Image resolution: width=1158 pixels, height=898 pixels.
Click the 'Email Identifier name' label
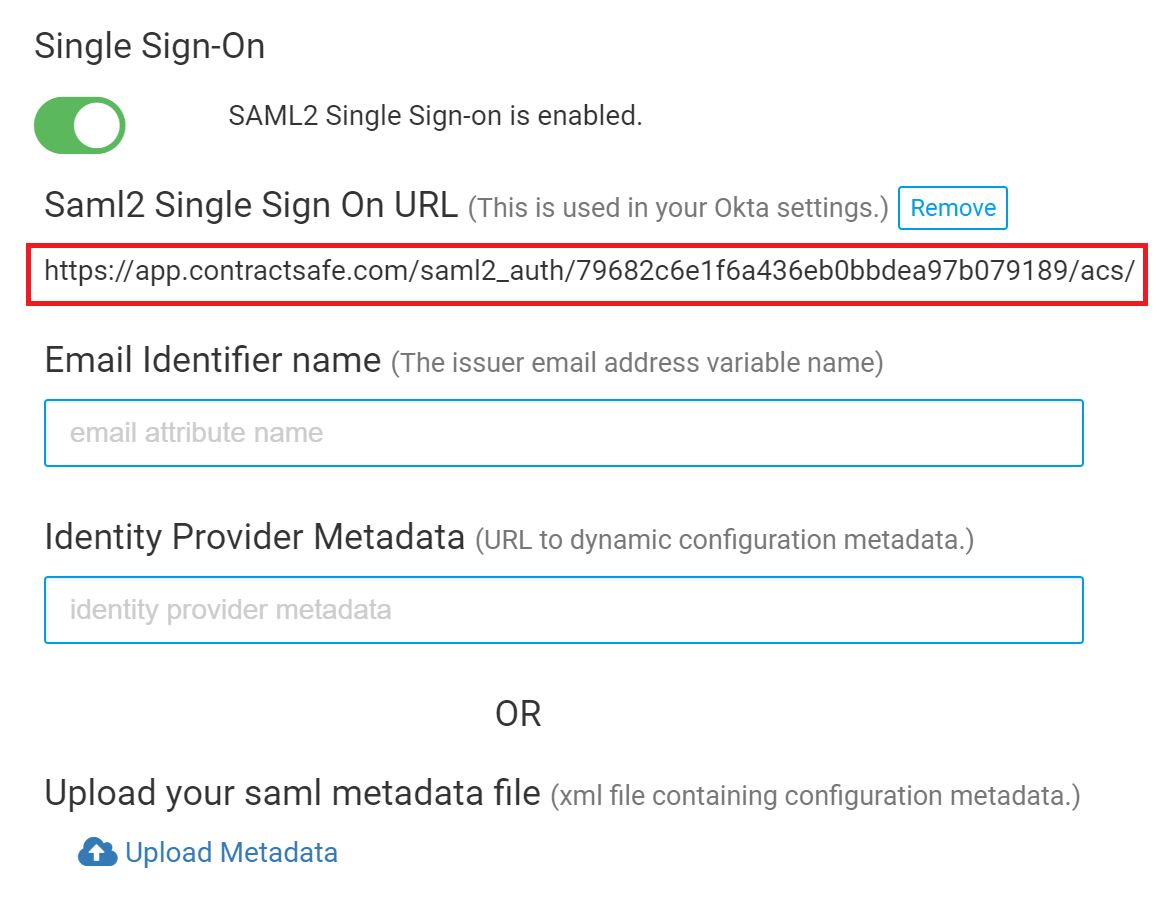(213, 360)
